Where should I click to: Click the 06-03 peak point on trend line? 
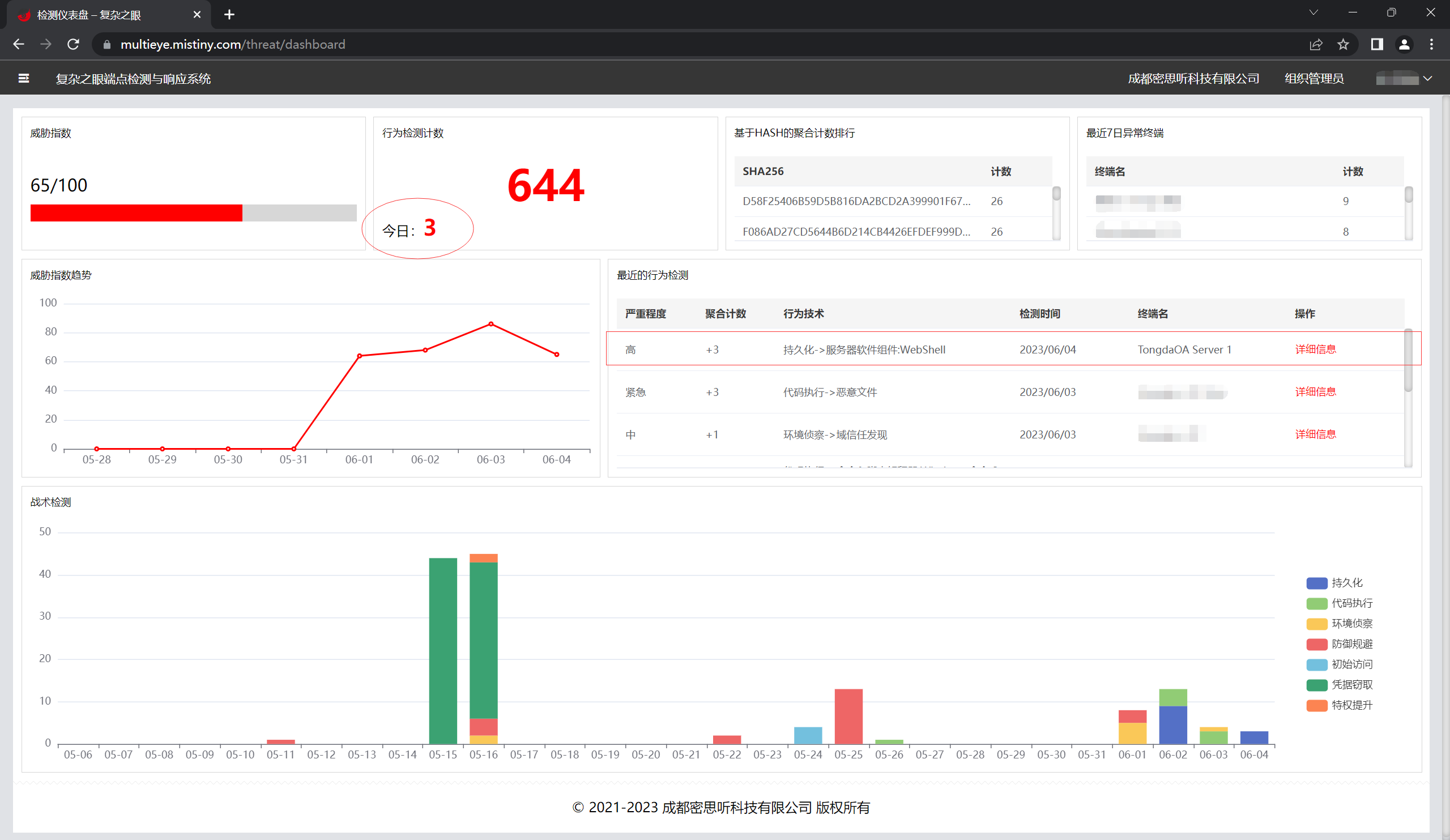[x=491, y=324]
